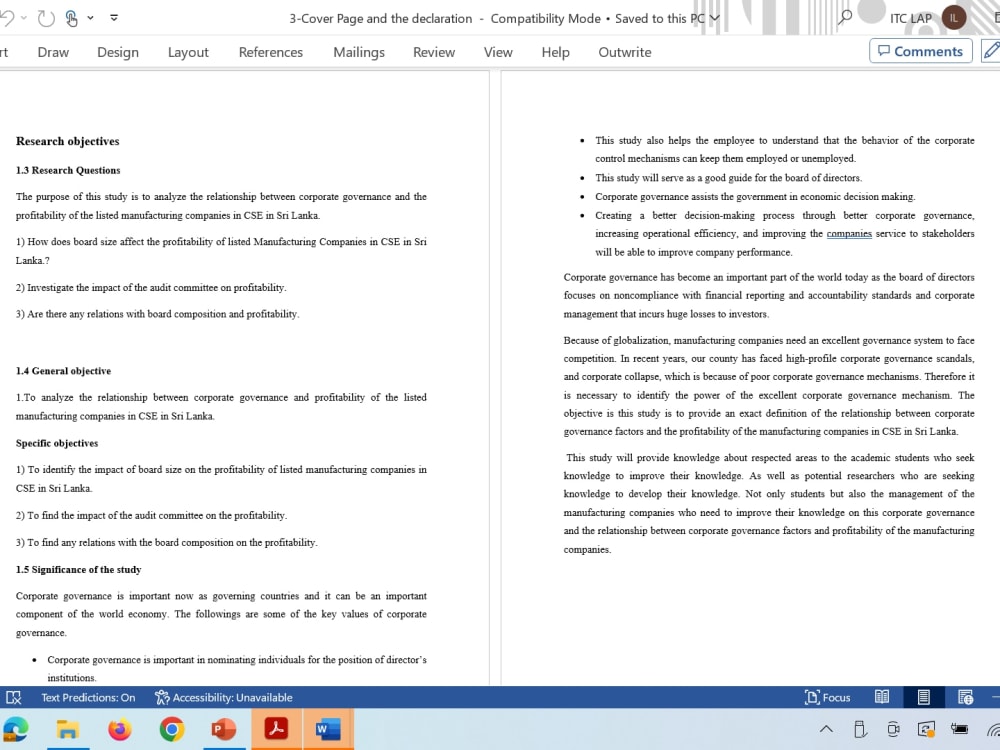The image size is (1000, 750).
Task: Open the IL account profile avatar
Action: click(x=953, y=18)
